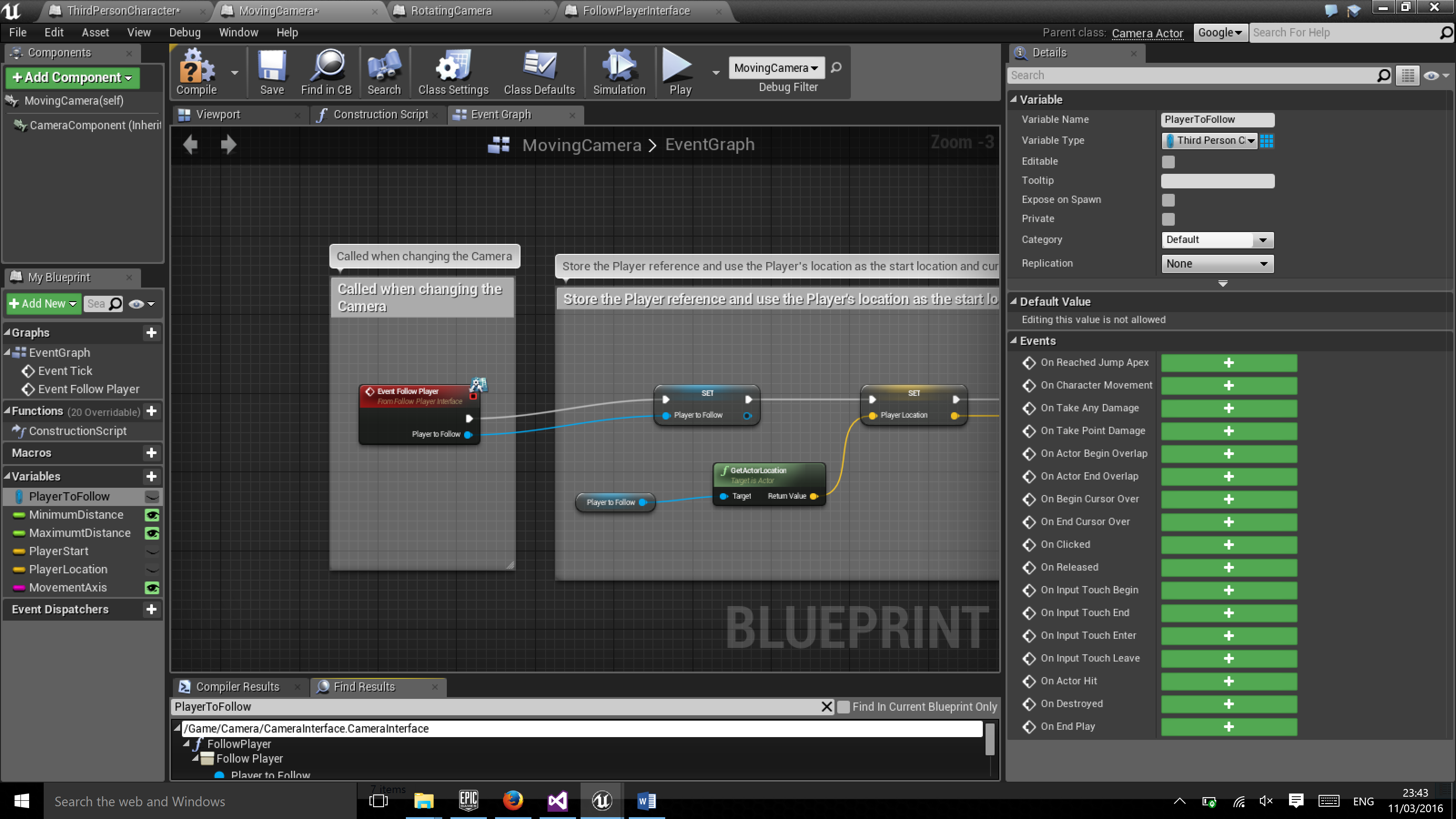The image size is (1456, 819).
Task: Add a new macro with plus icon
Action: [x=151, y=453]
